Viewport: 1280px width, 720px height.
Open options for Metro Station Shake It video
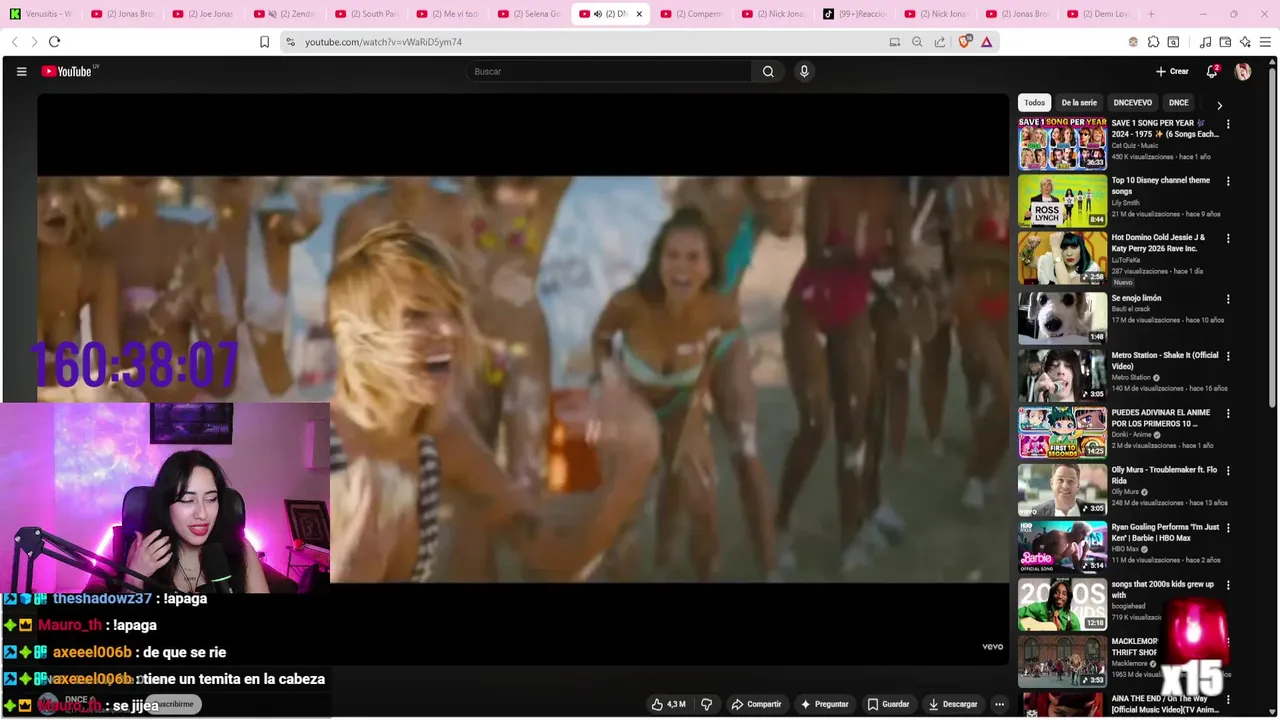pyautogui.click(x=1228, y=356)
